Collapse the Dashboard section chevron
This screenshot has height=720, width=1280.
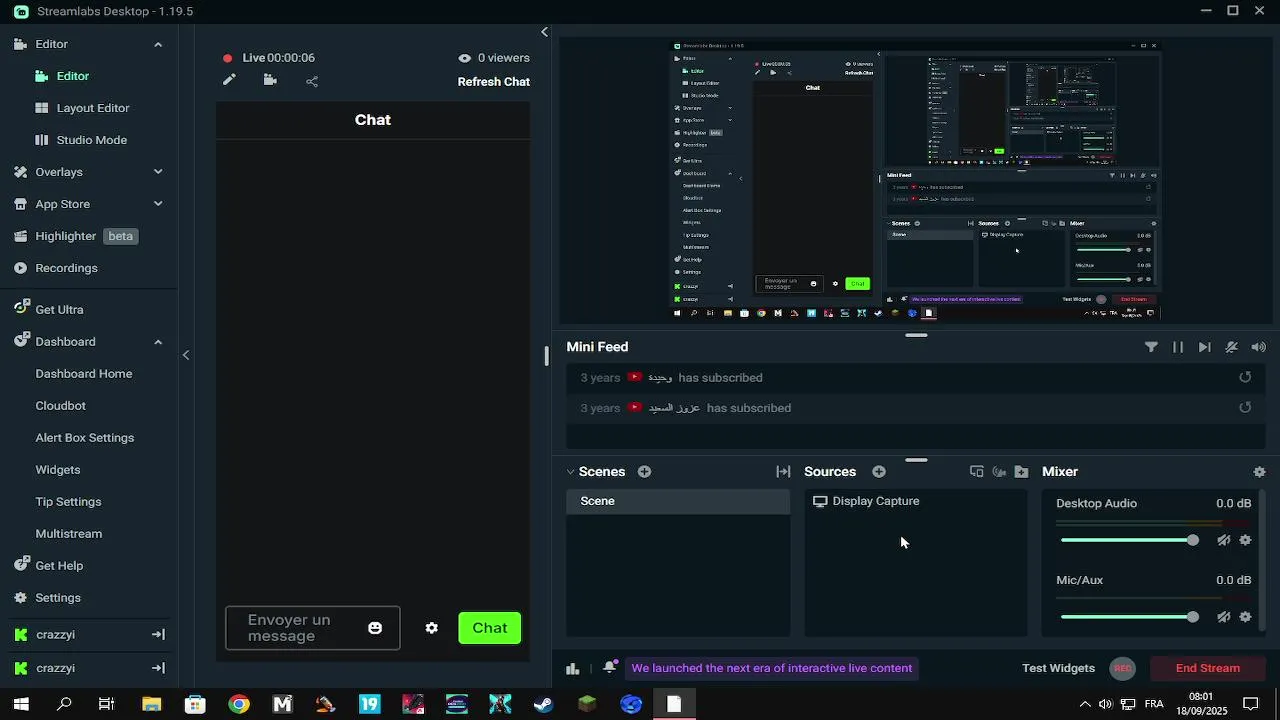click(x=158, y=342)
